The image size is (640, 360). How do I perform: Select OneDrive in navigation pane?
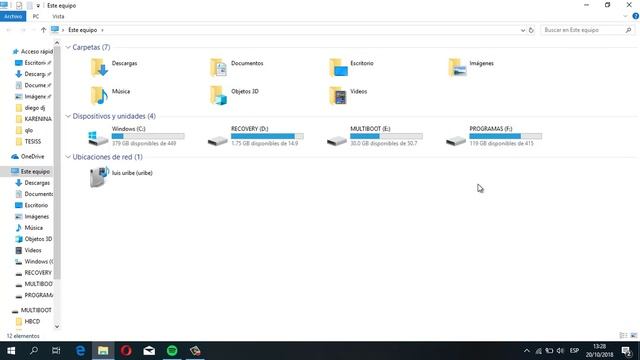pyautogui.click(x=29, y=156)
